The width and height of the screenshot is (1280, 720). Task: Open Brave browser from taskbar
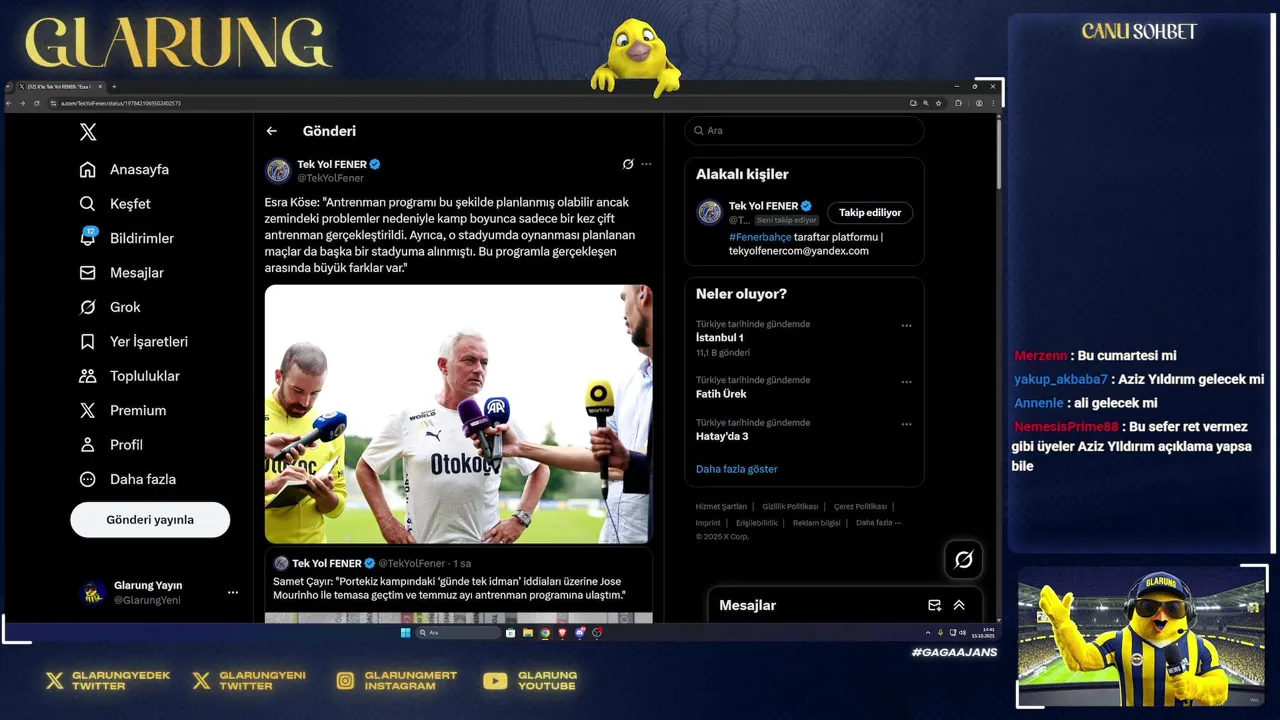[563, 633]
